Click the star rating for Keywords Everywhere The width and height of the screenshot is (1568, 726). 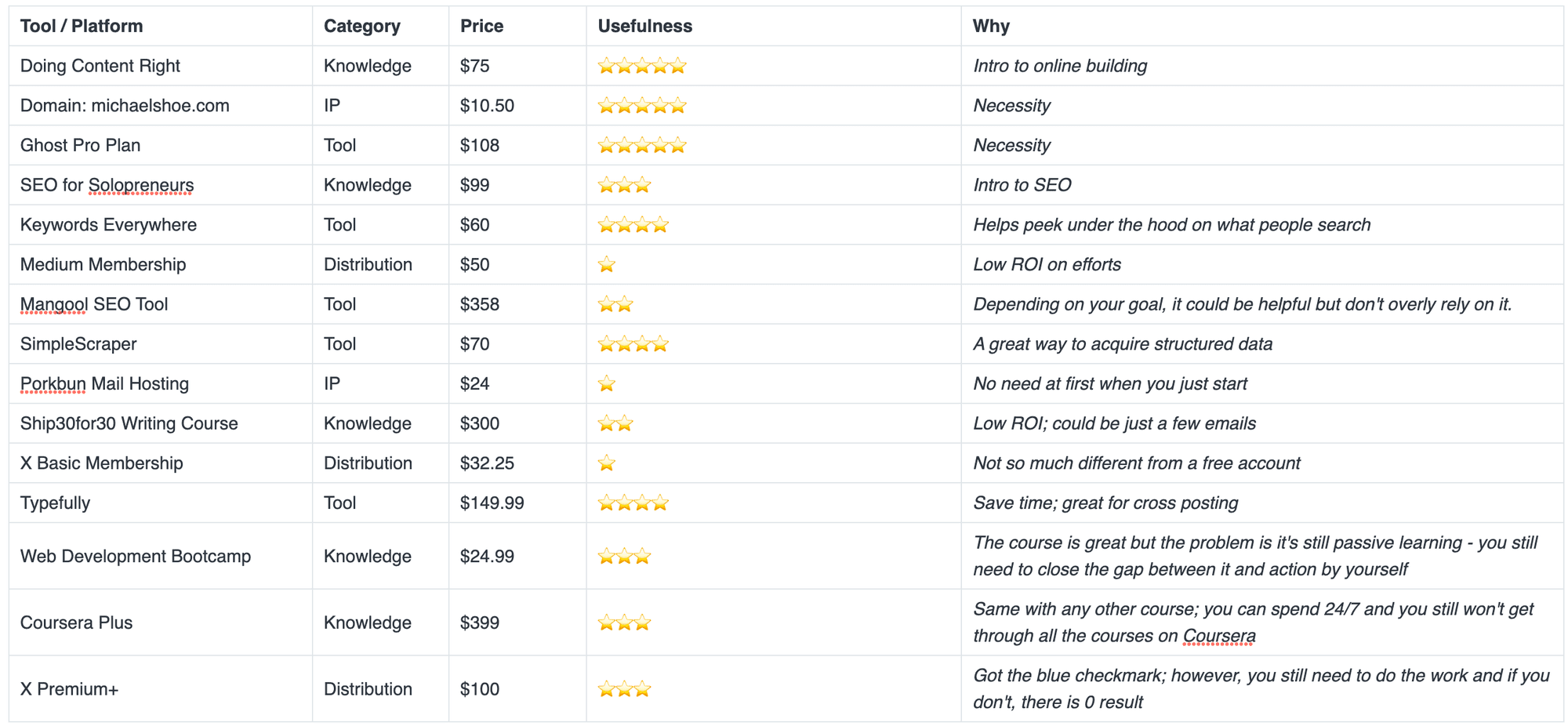(633, 225)
